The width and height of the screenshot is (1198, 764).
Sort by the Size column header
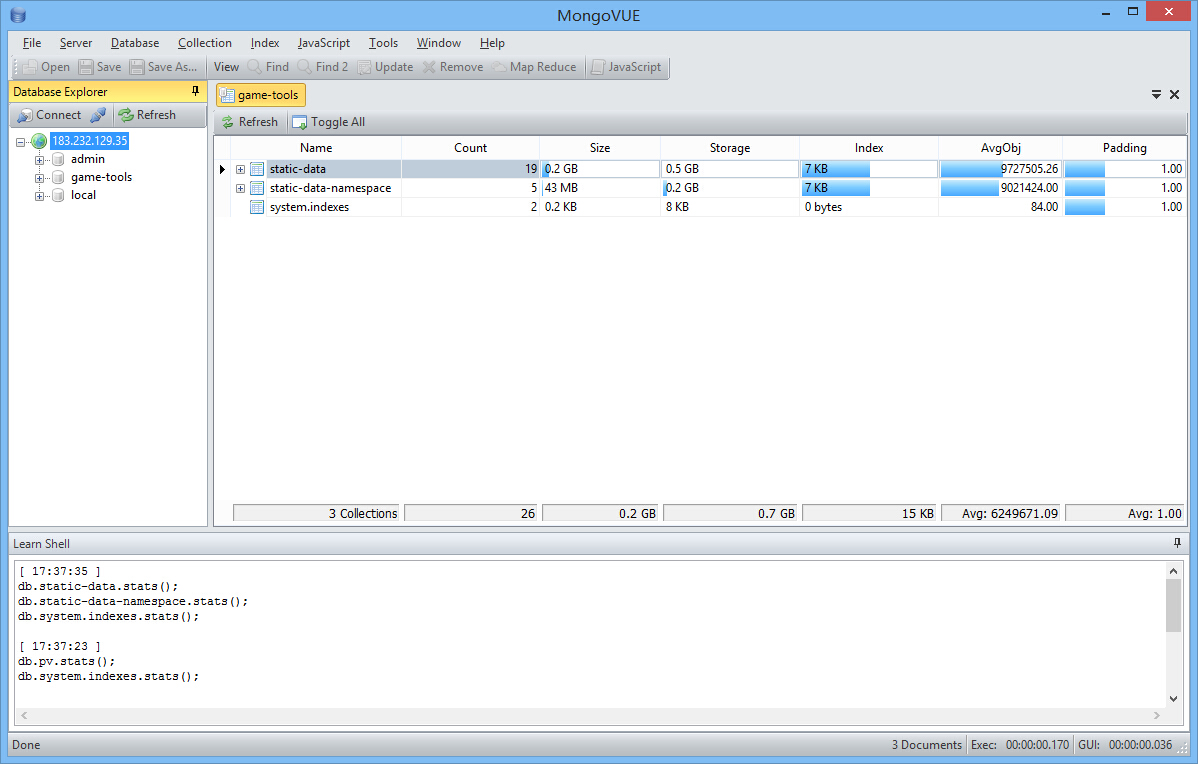pyautogui.click(x=600, y=147)
